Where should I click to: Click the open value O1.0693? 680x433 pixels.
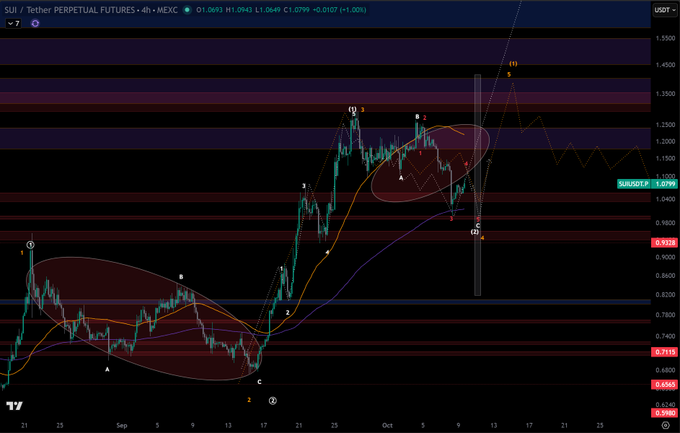(209, 10)
